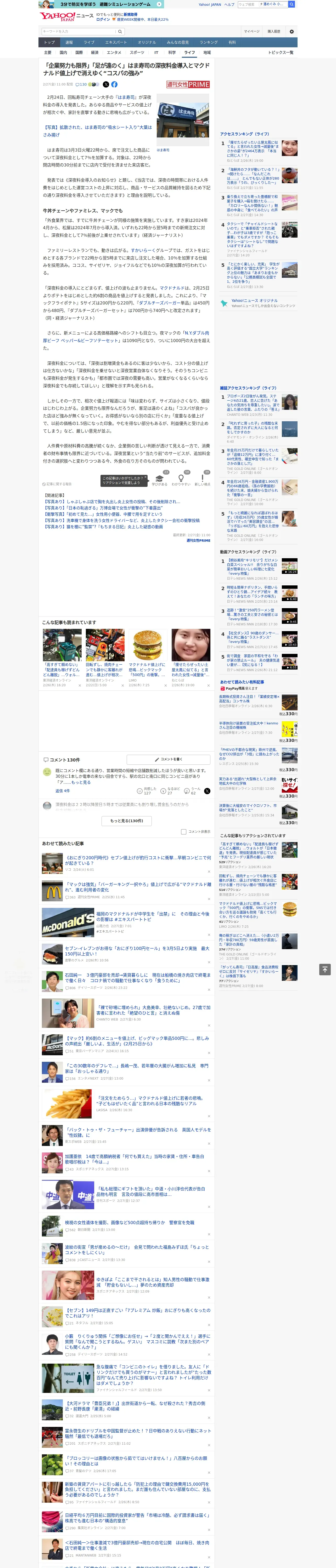
Task: Select the 速報 navigation tab
Action: click(69, 42)
